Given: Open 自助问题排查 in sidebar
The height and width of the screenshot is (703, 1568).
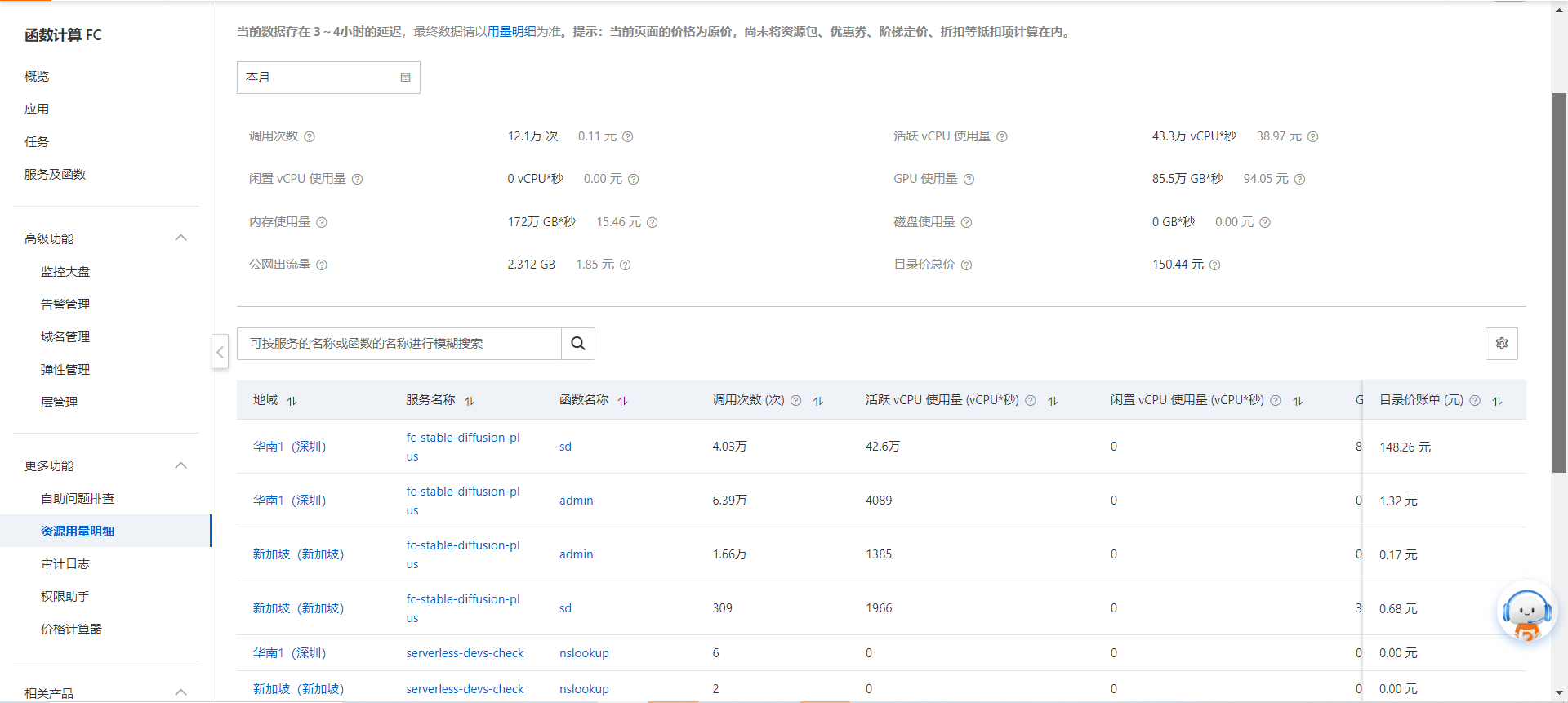Looking at the screenshot, I should 78,499.
